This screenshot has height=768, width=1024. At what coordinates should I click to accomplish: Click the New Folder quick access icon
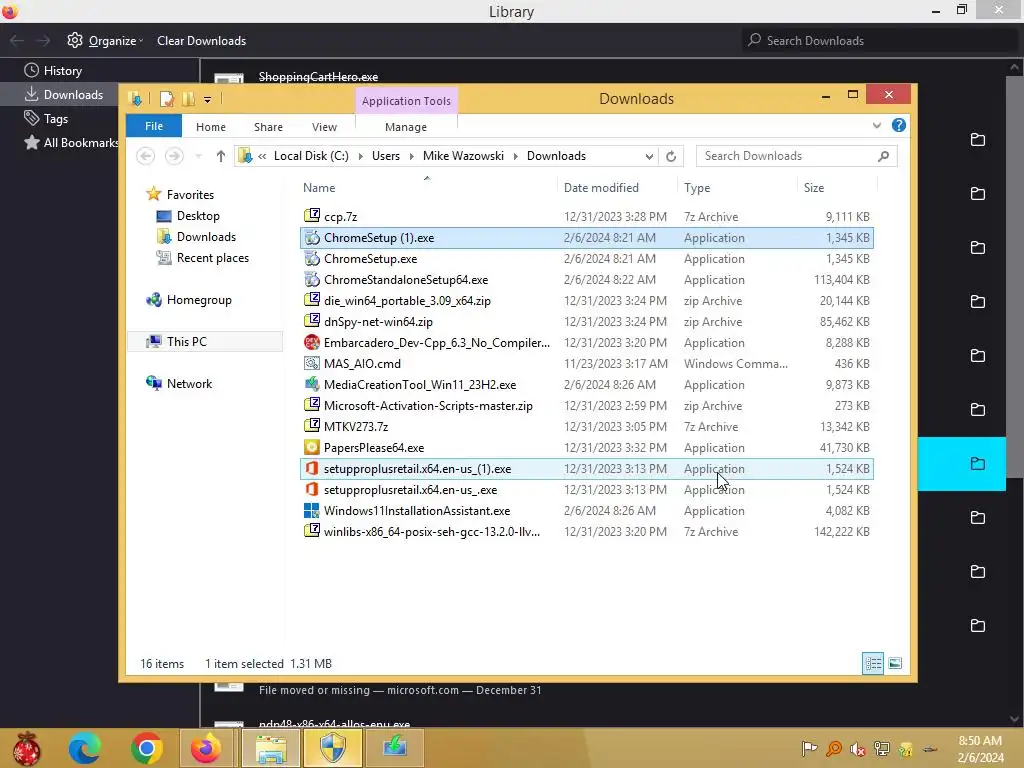[189, 99]
